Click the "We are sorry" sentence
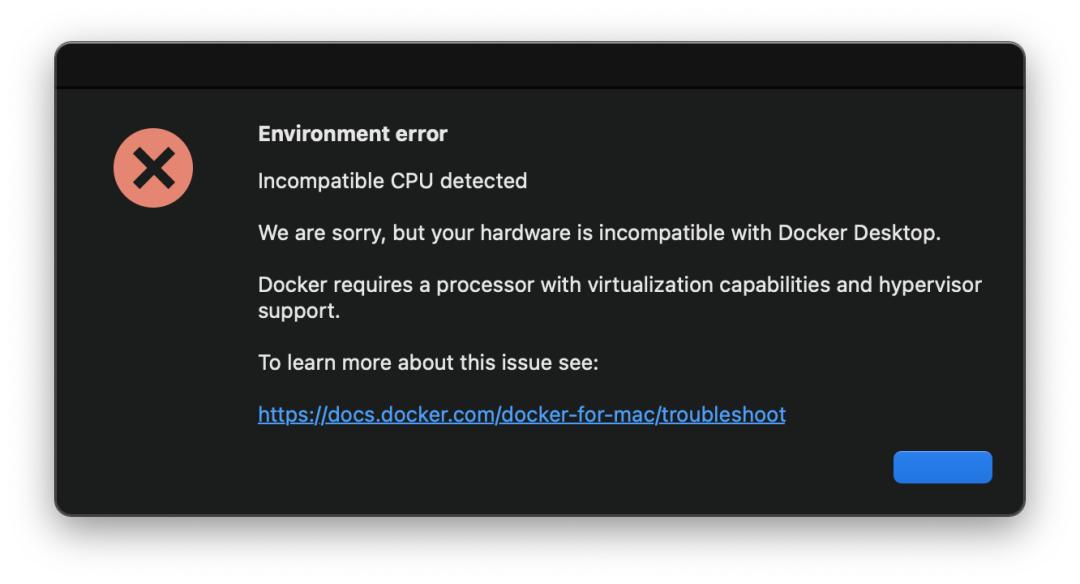Viewport: 1080px width, 584px height. coord(599,233)
